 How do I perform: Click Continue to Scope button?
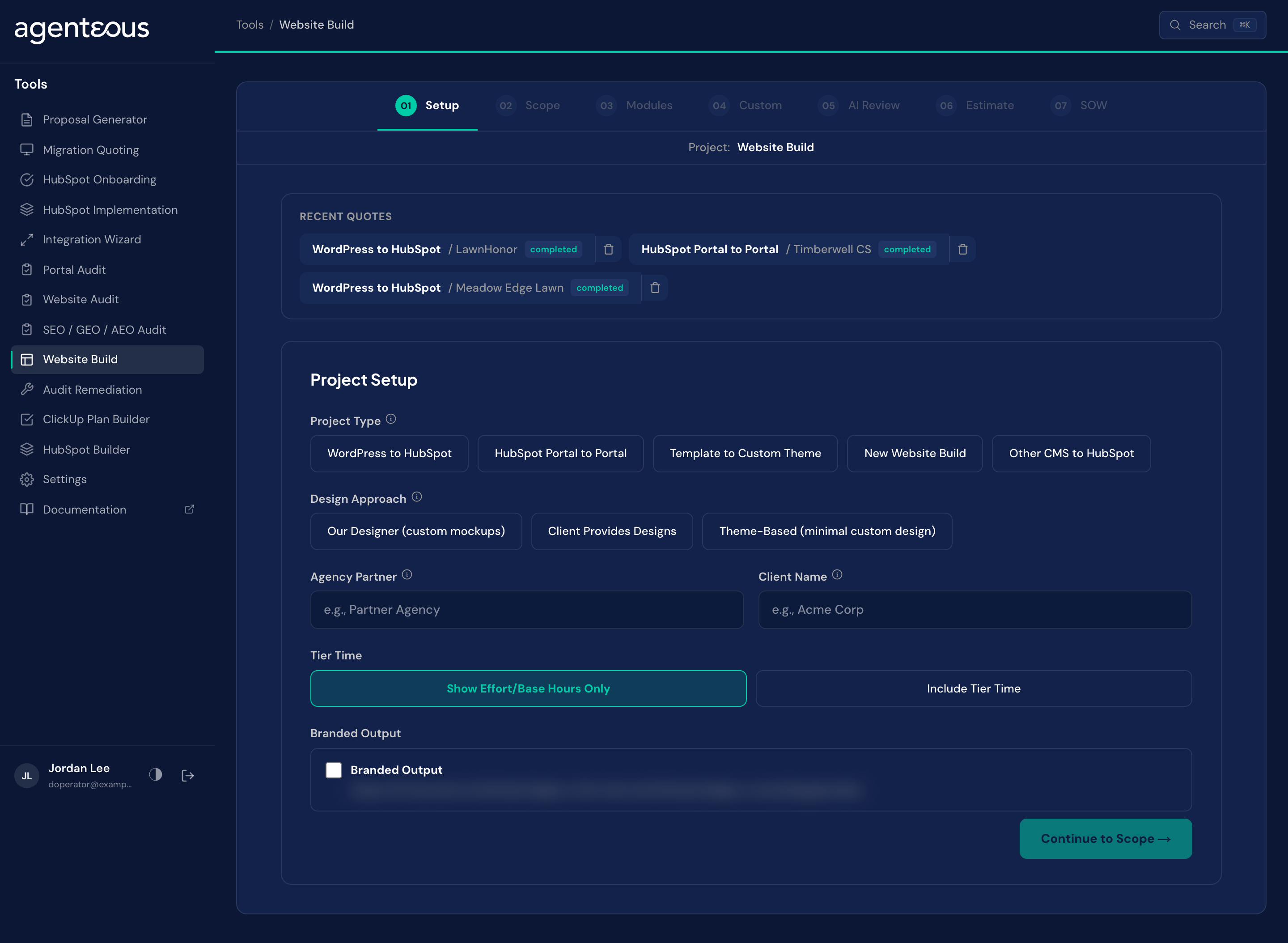pos(1106,838)
